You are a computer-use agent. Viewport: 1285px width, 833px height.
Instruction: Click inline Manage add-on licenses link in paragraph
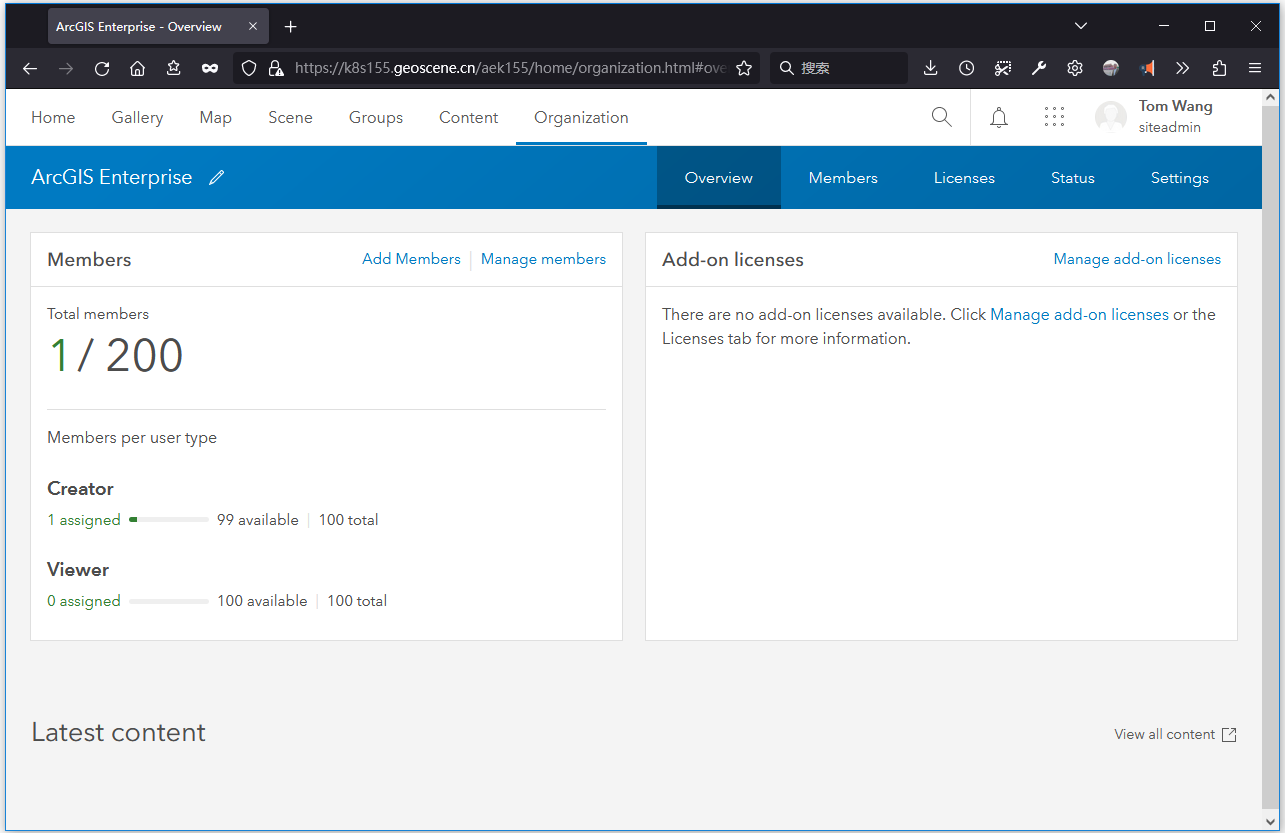coord(1079,314)
